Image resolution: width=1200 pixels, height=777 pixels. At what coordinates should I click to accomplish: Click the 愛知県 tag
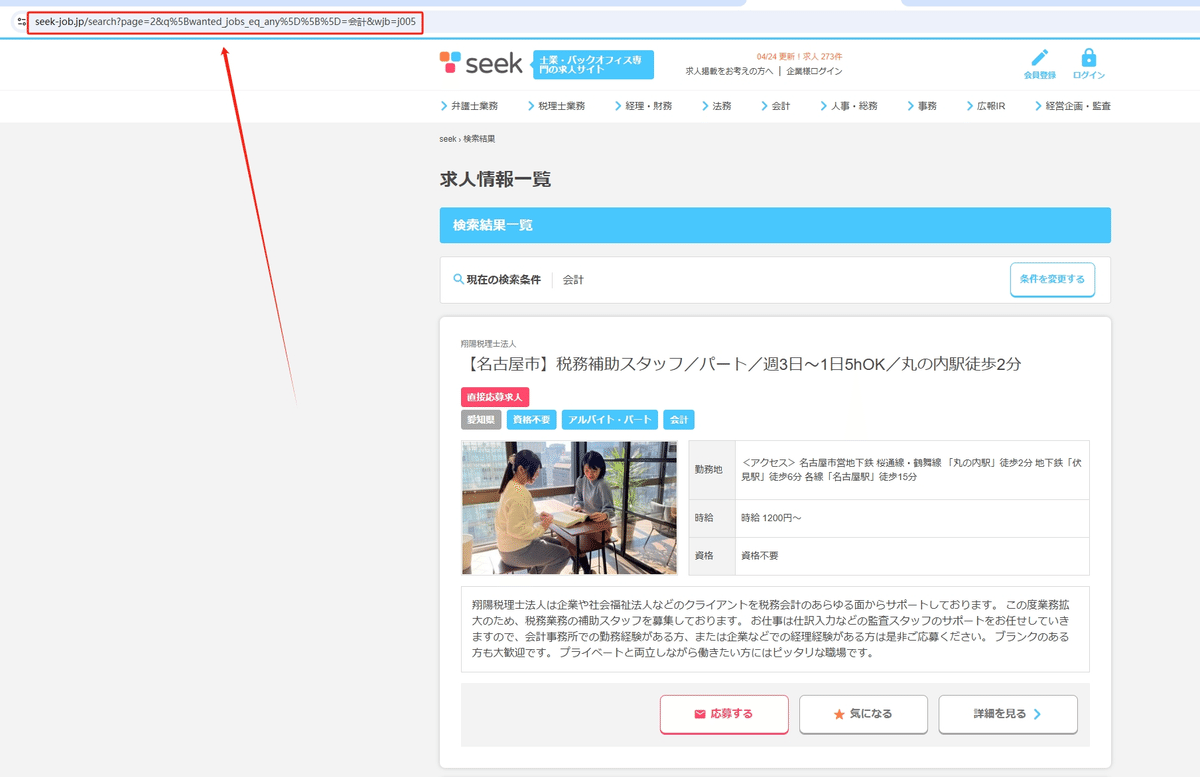pos(481,420)
